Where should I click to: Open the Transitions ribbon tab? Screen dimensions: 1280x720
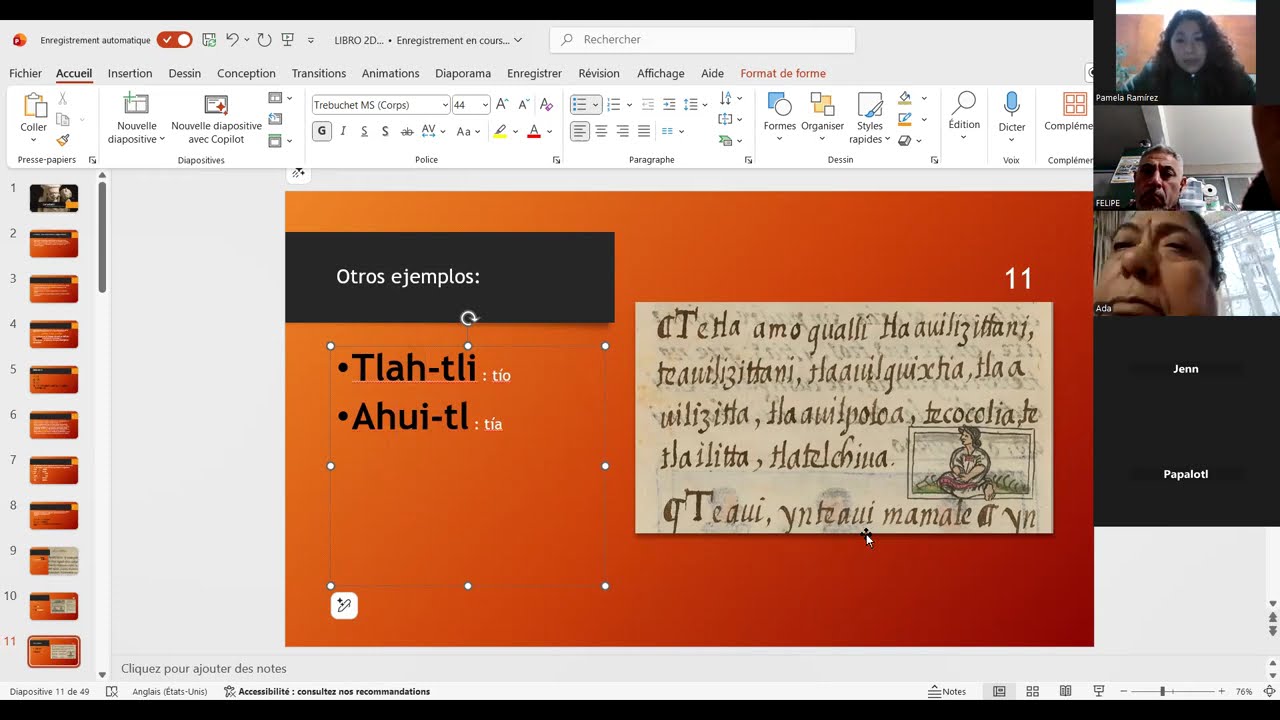pyautogui.click(x=318, y=73)
